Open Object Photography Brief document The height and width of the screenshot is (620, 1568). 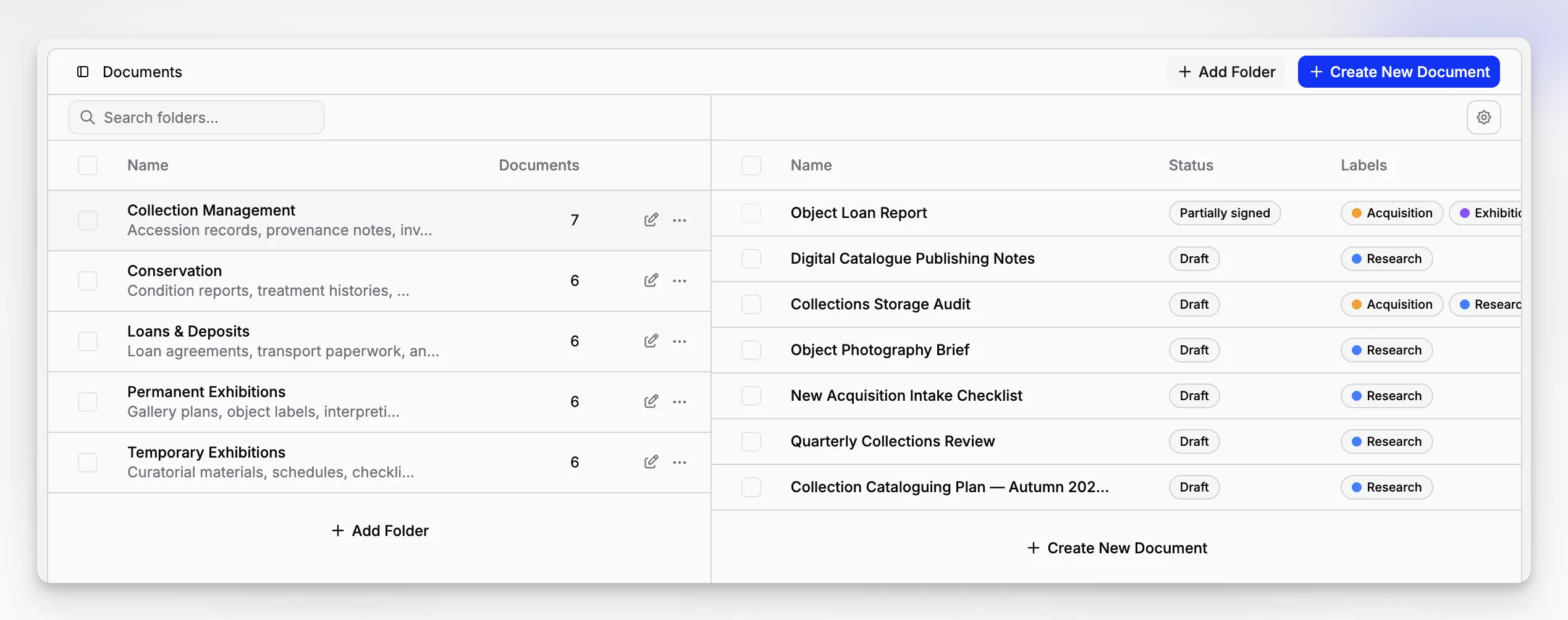pos(880,350)
